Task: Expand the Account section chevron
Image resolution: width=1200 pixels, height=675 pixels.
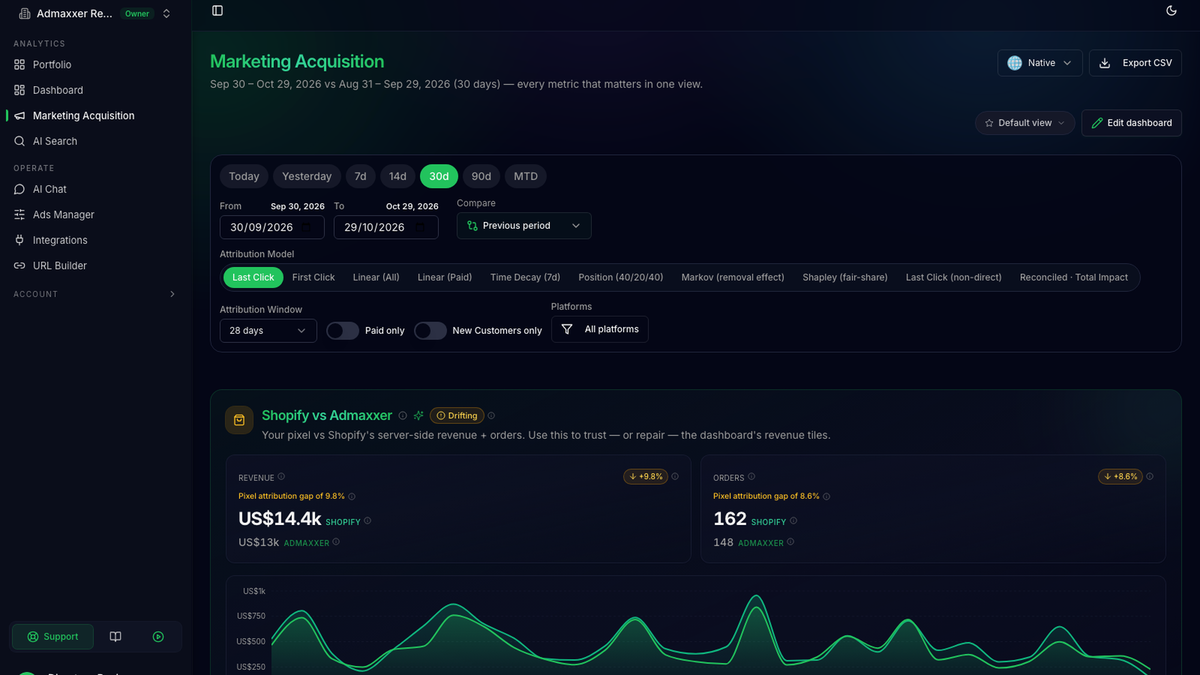Action: click(x=172, y=294)
